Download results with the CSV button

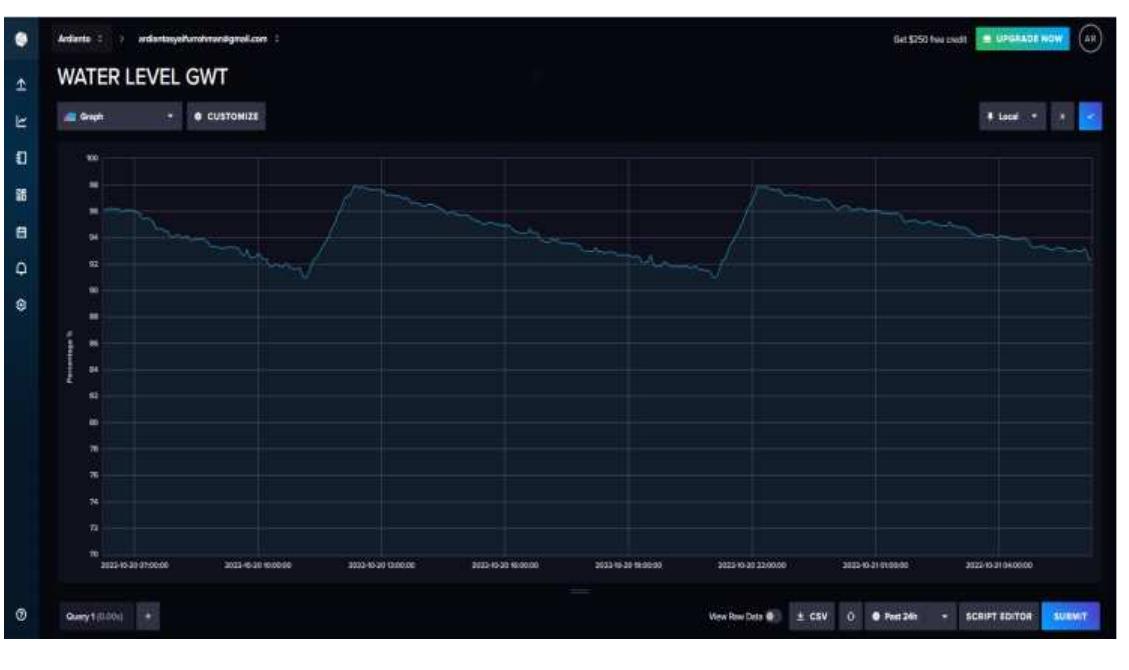(811, 616)
